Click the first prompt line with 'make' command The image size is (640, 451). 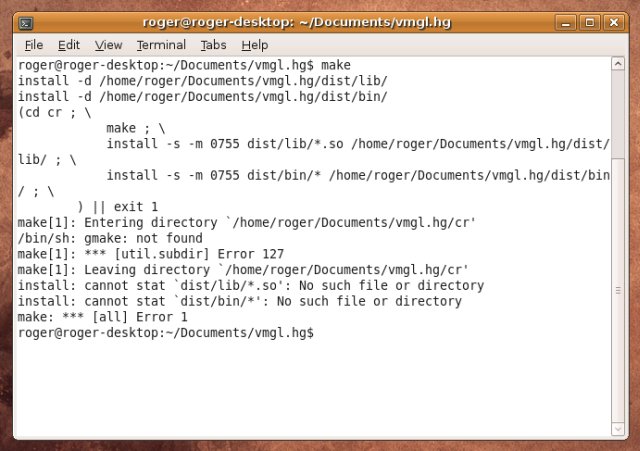(x=184, y=65)
